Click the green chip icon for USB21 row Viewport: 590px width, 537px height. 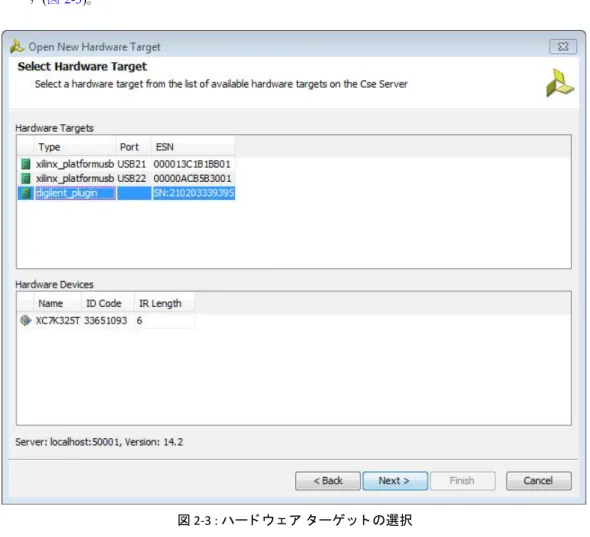[26, 165]
